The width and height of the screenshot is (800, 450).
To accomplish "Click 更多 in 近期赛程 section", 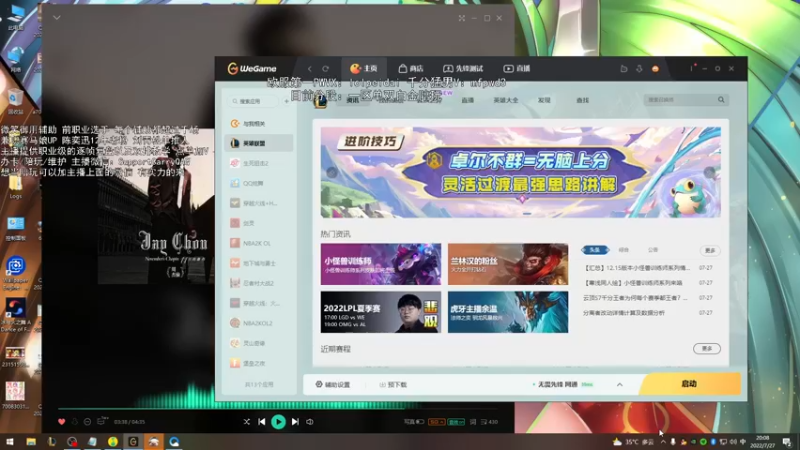I will (707, 348).
